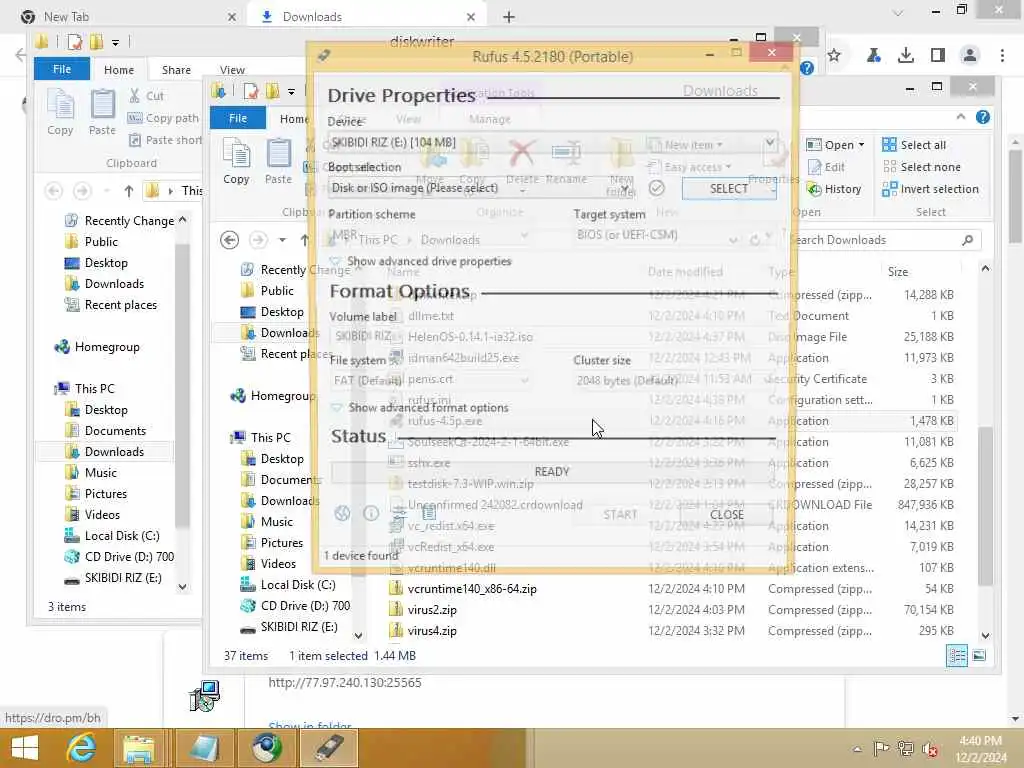Open Rufus Boot selection dropdown

[625, 188]
